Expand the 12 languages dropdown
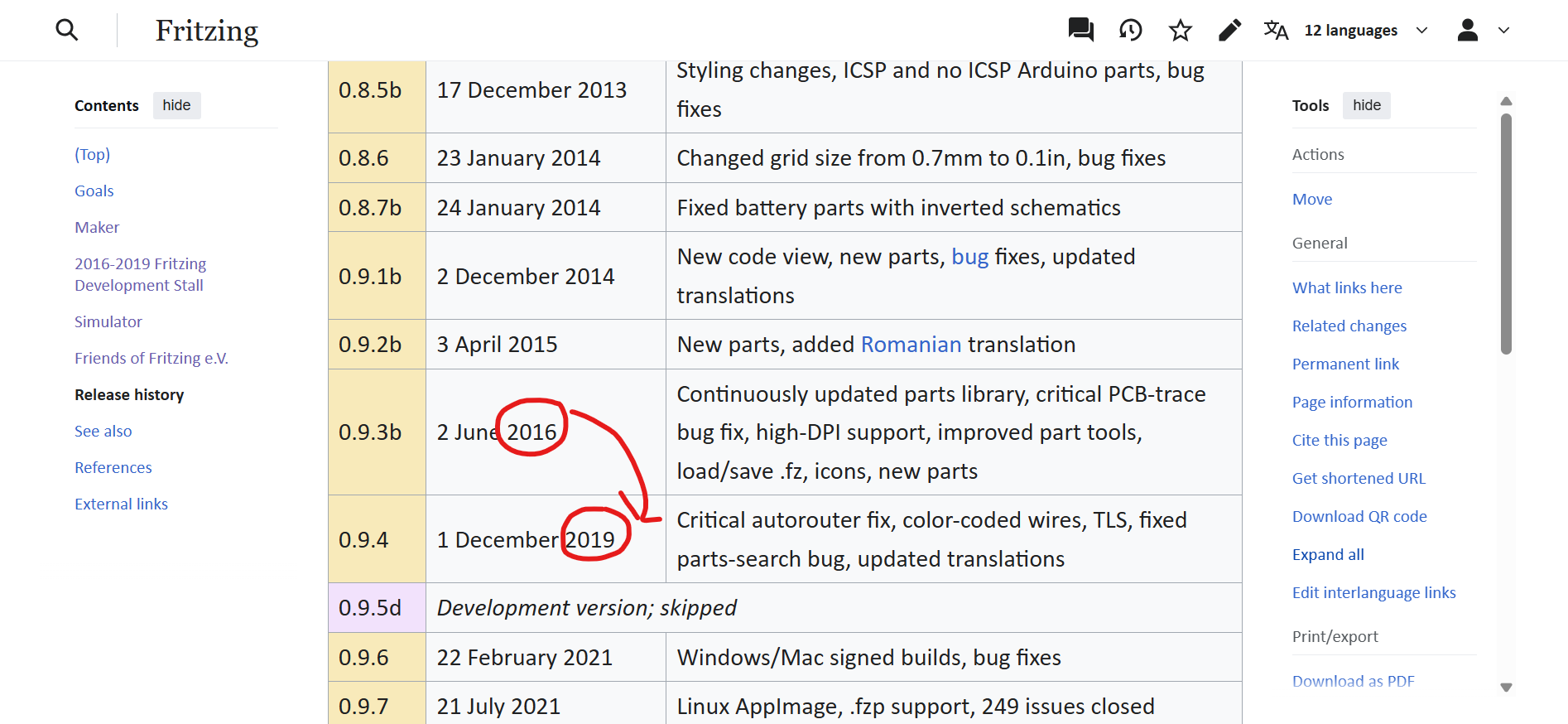The image size is (1568, 724). (x=1366, y=31)
